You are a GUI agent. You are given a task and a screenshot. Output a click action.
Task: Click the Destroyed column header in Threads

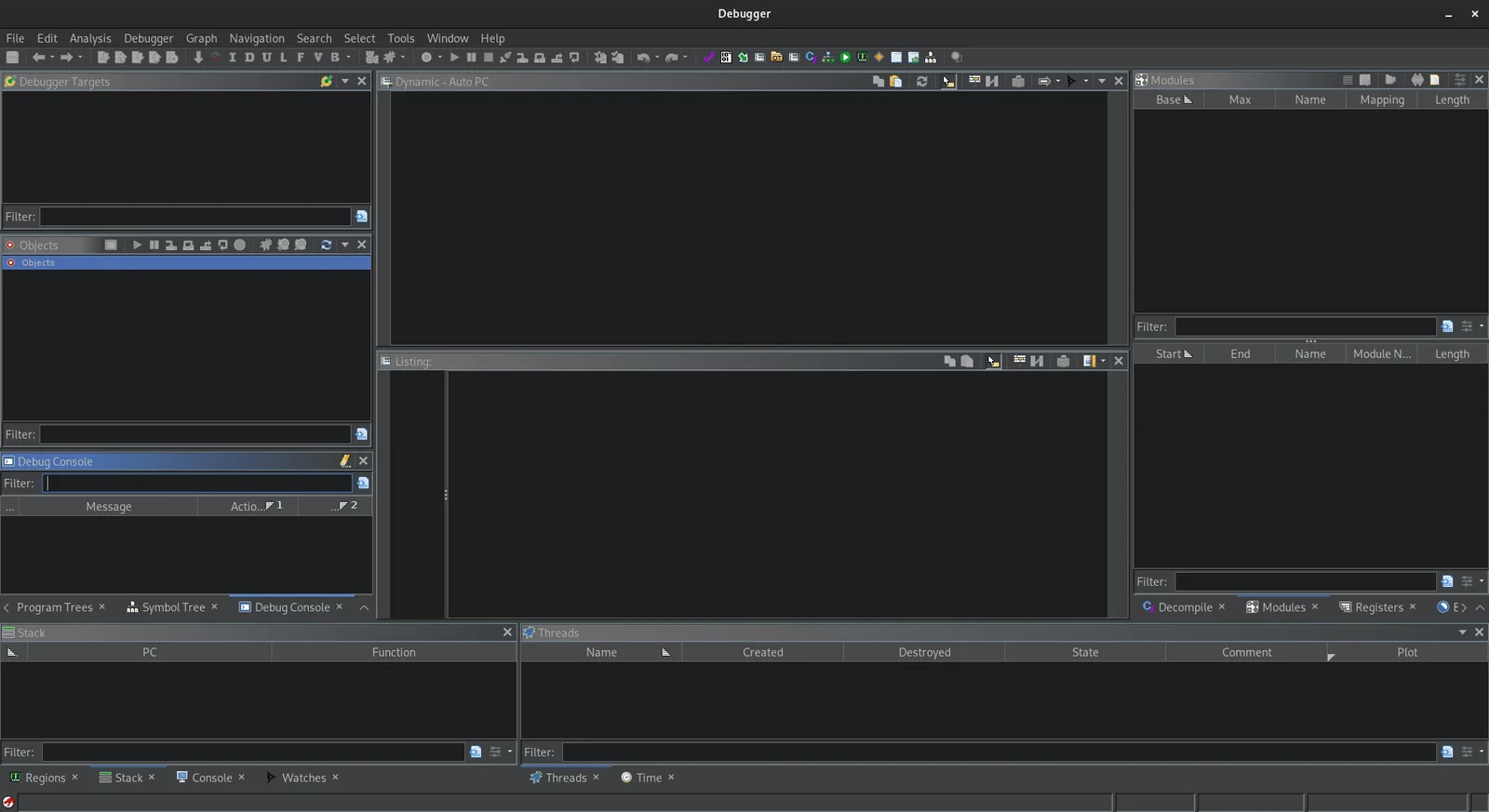(x=924, y=652)
